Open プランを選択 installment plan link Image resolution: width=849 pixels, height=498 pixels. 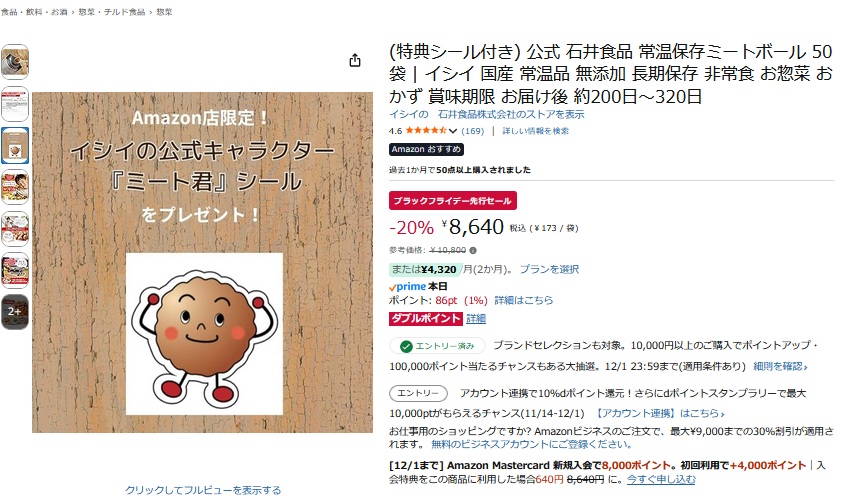549,269
